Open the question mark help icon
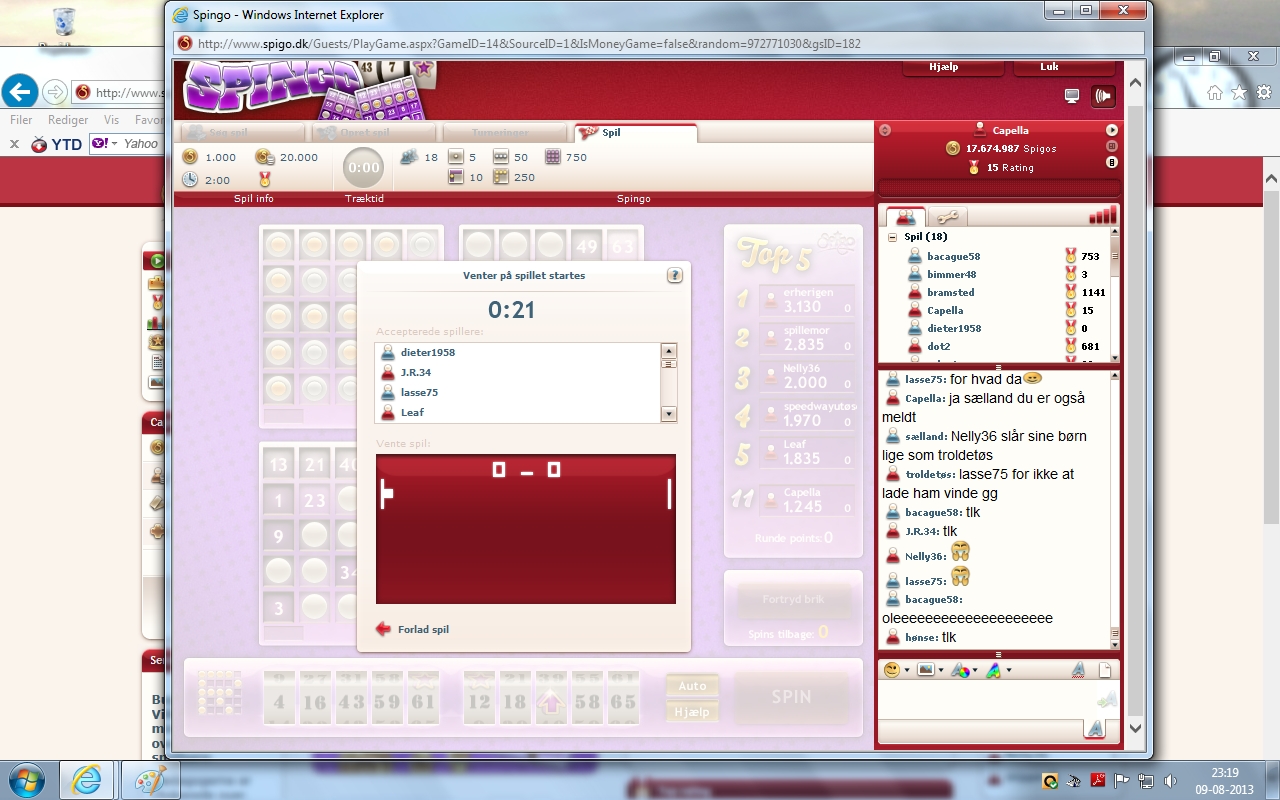This screenshot has height=800, width=1280. pyautogui.click(x=674, y=275)
